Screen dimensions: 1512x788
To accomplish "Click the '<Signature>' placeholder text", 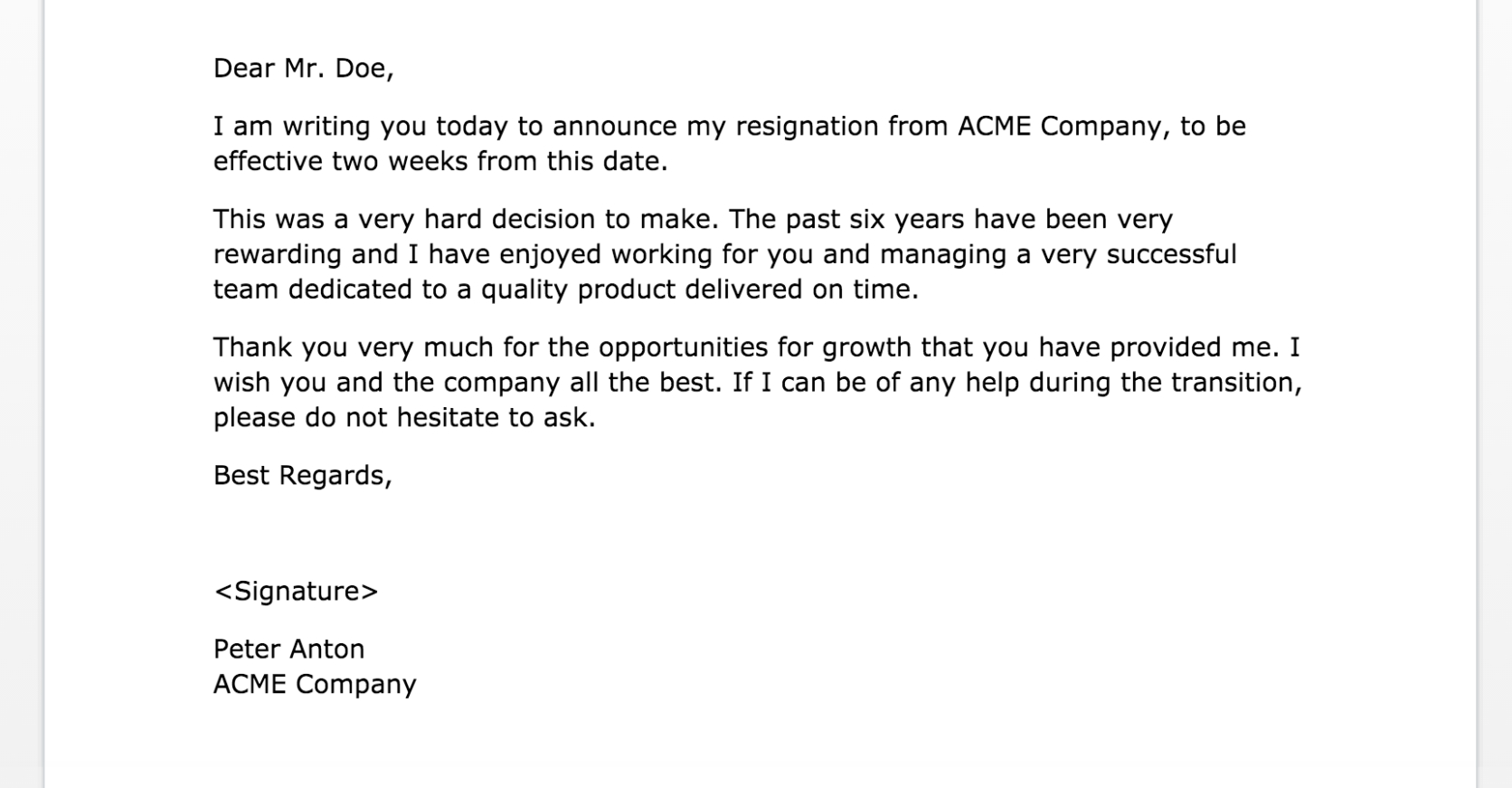I will click(296, 592).
